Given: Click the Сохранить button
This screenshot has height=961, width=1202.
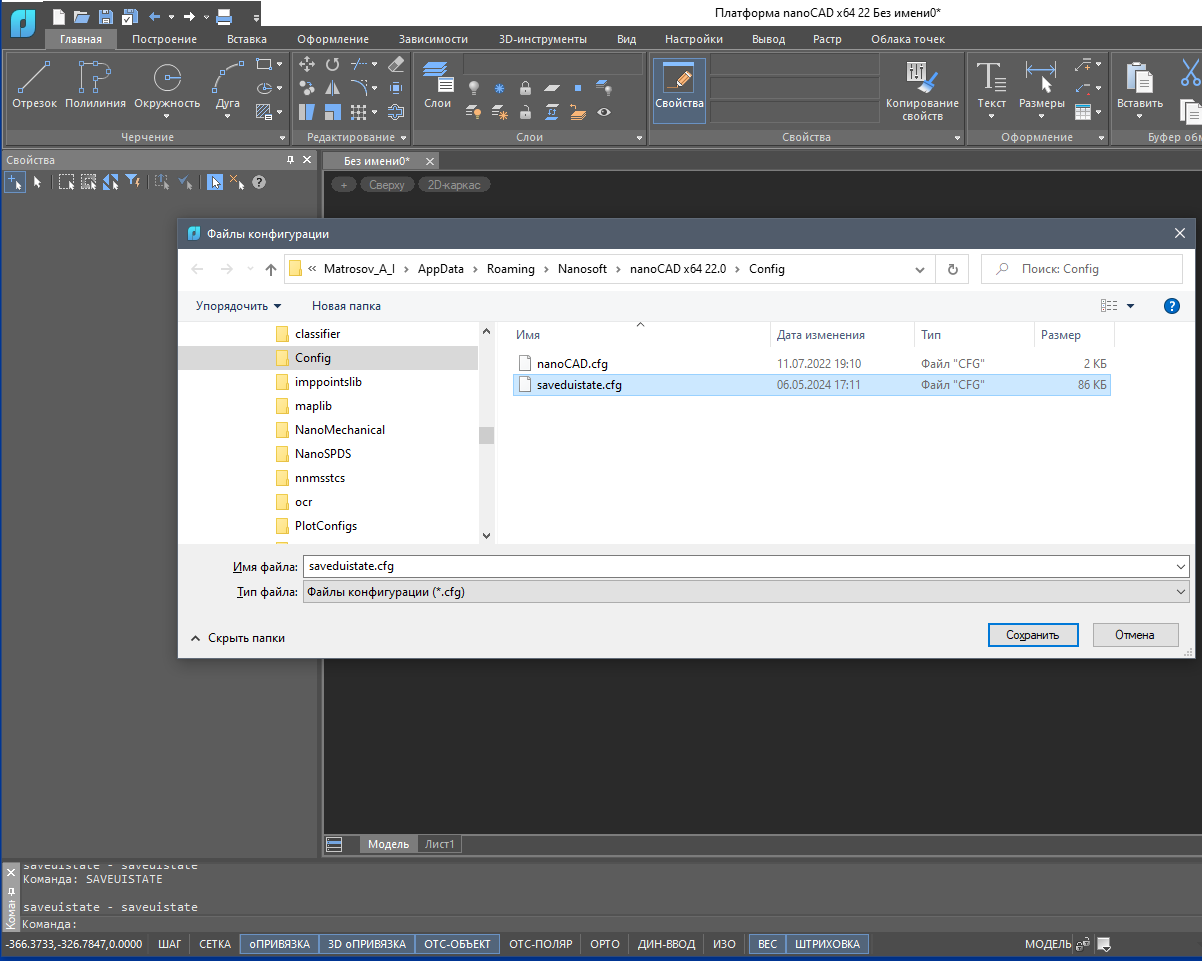Looking at the screenshot, I should pyautogui.click(x=1032, y=635).
